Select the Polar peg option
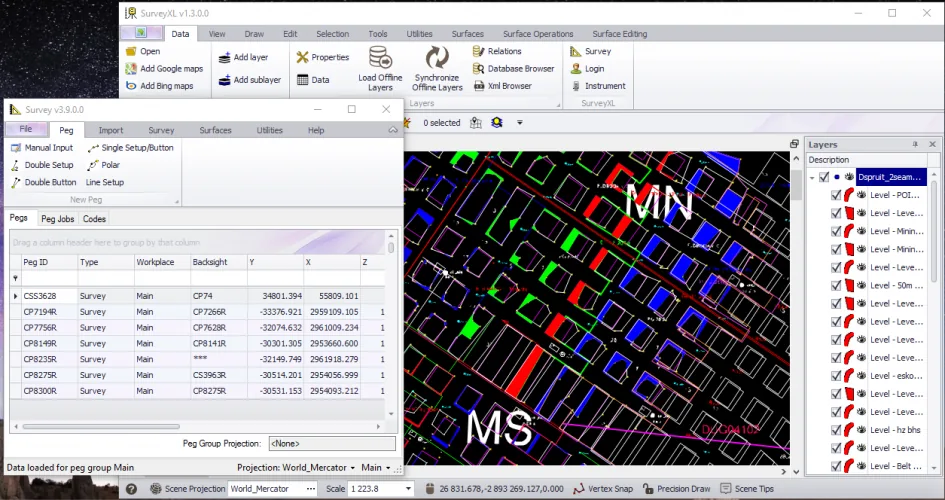Image resolution: width=945 pixels, height=500 pixels. 103,164
